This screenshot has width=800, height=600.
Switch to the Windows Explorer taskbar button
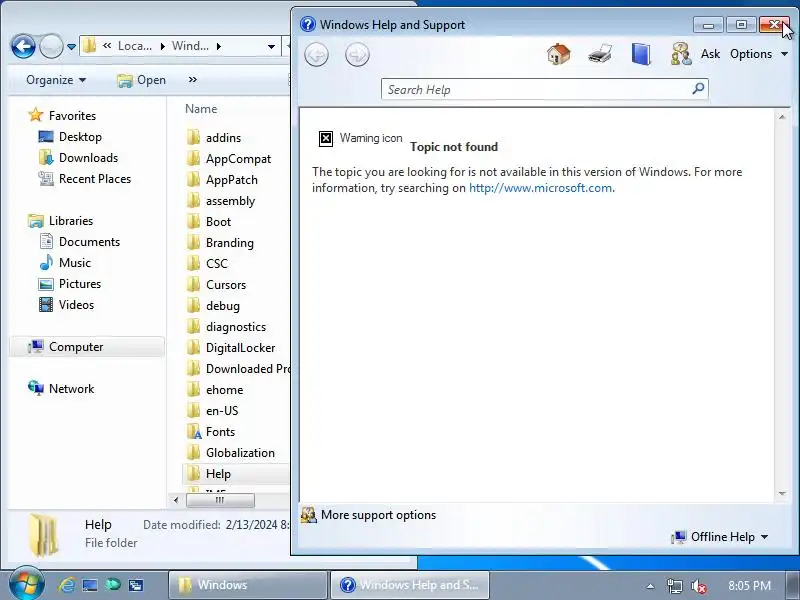247,585
